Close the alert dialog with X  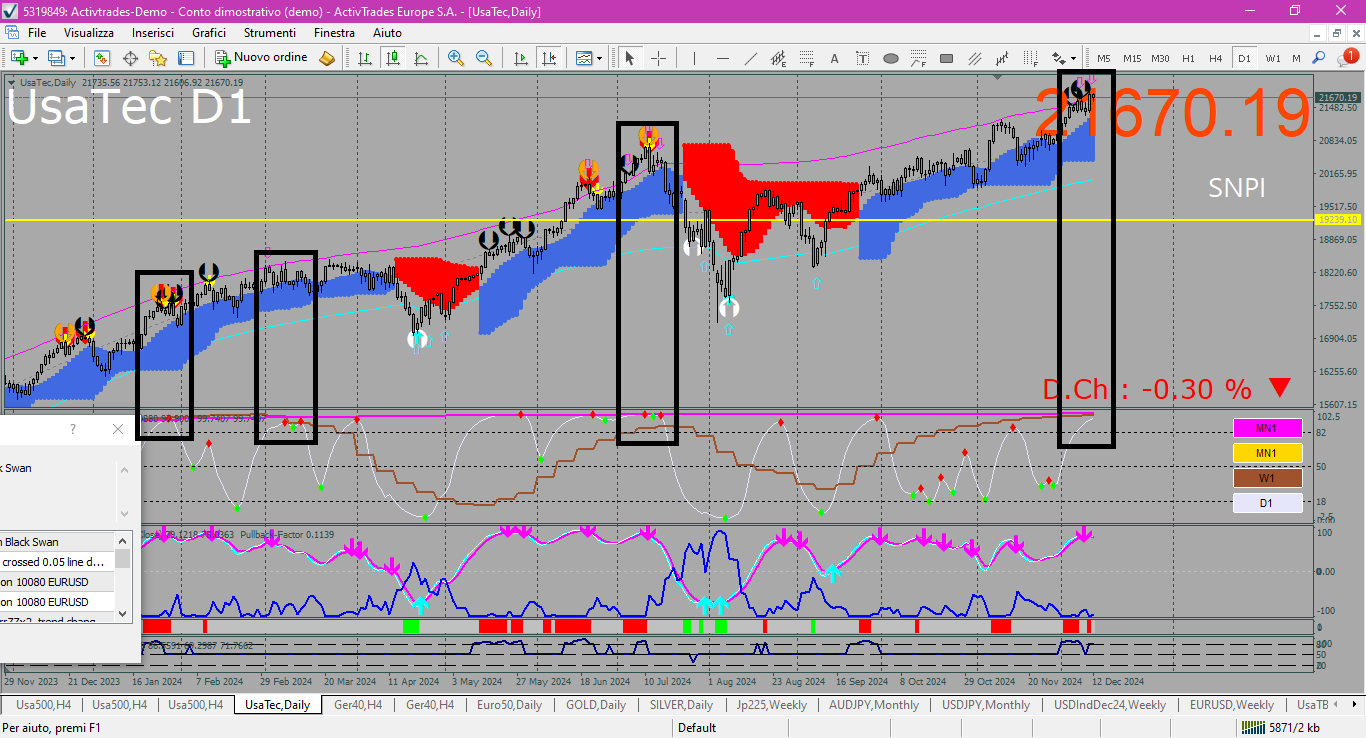118,429
